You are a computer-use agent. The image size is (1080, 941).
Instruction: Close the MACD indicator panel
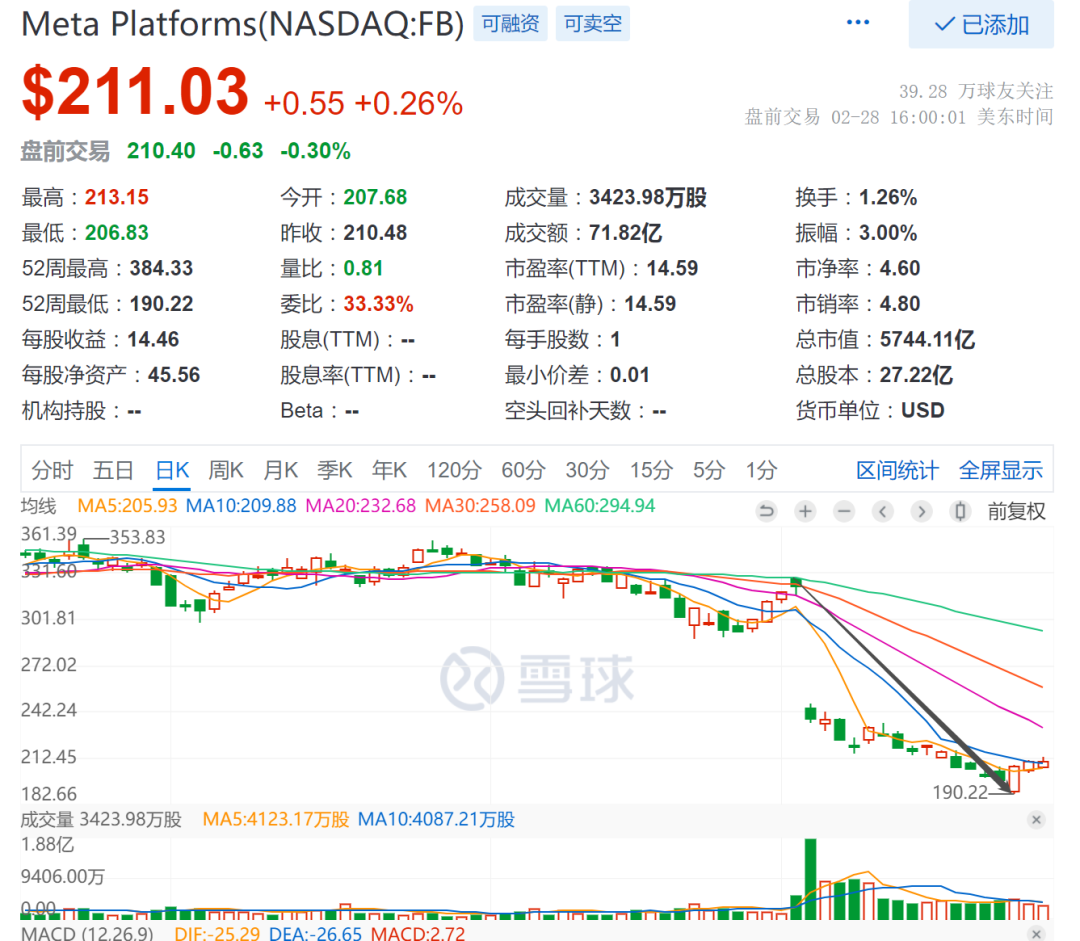click(x=1036, y=932)
